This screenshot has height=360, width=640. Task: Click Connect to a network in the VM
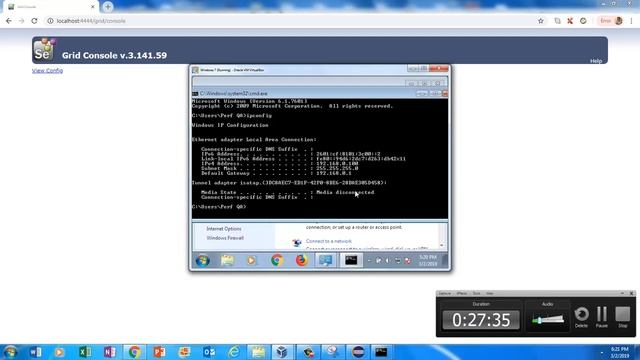point(329,241)
